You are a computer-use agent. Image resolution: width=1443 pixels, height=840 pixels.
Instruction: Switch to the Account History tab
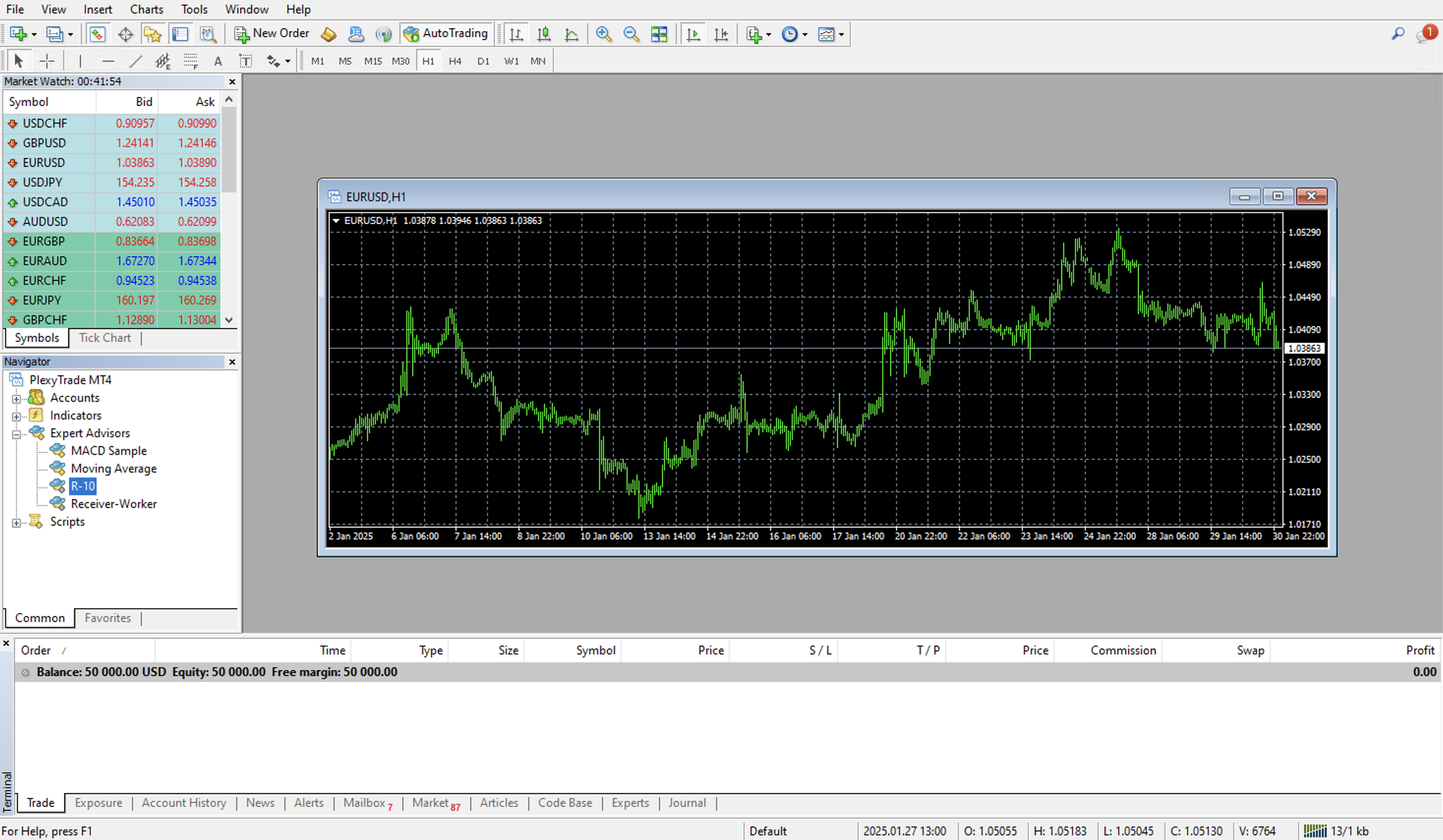[x=184, y=803]
